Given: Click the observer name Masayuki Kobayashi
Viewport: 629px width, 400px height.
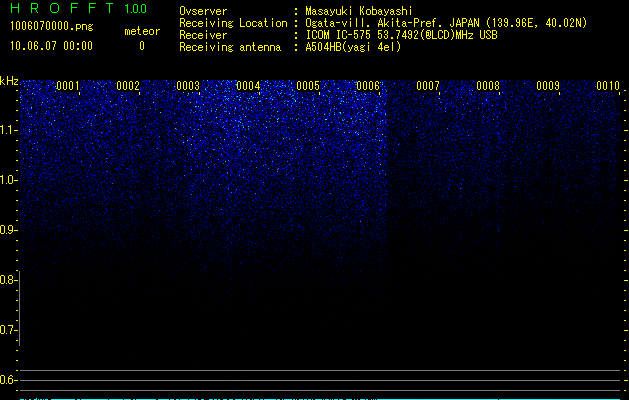Looking at the screenshot, I should (359, 11).
